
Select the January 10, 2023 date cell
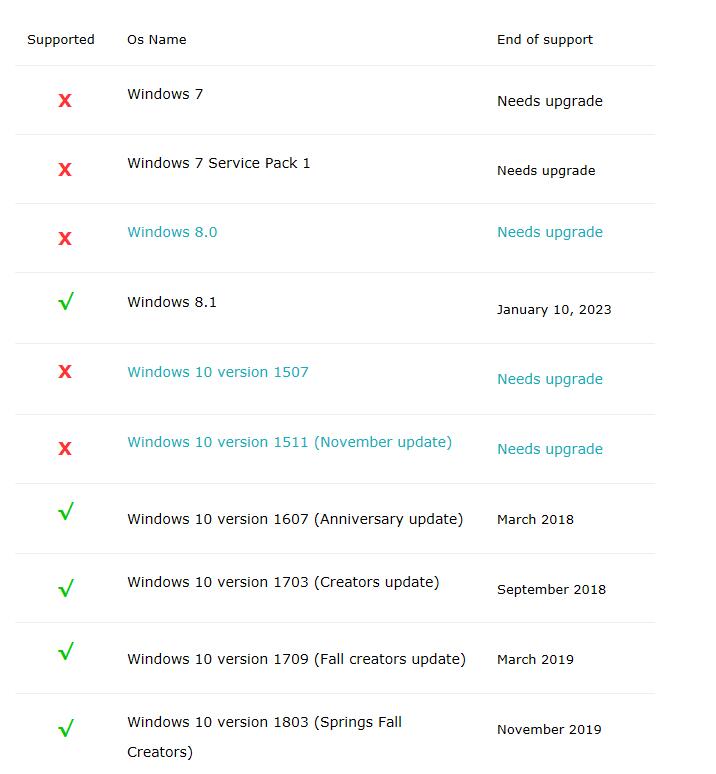tap(554, 310)
